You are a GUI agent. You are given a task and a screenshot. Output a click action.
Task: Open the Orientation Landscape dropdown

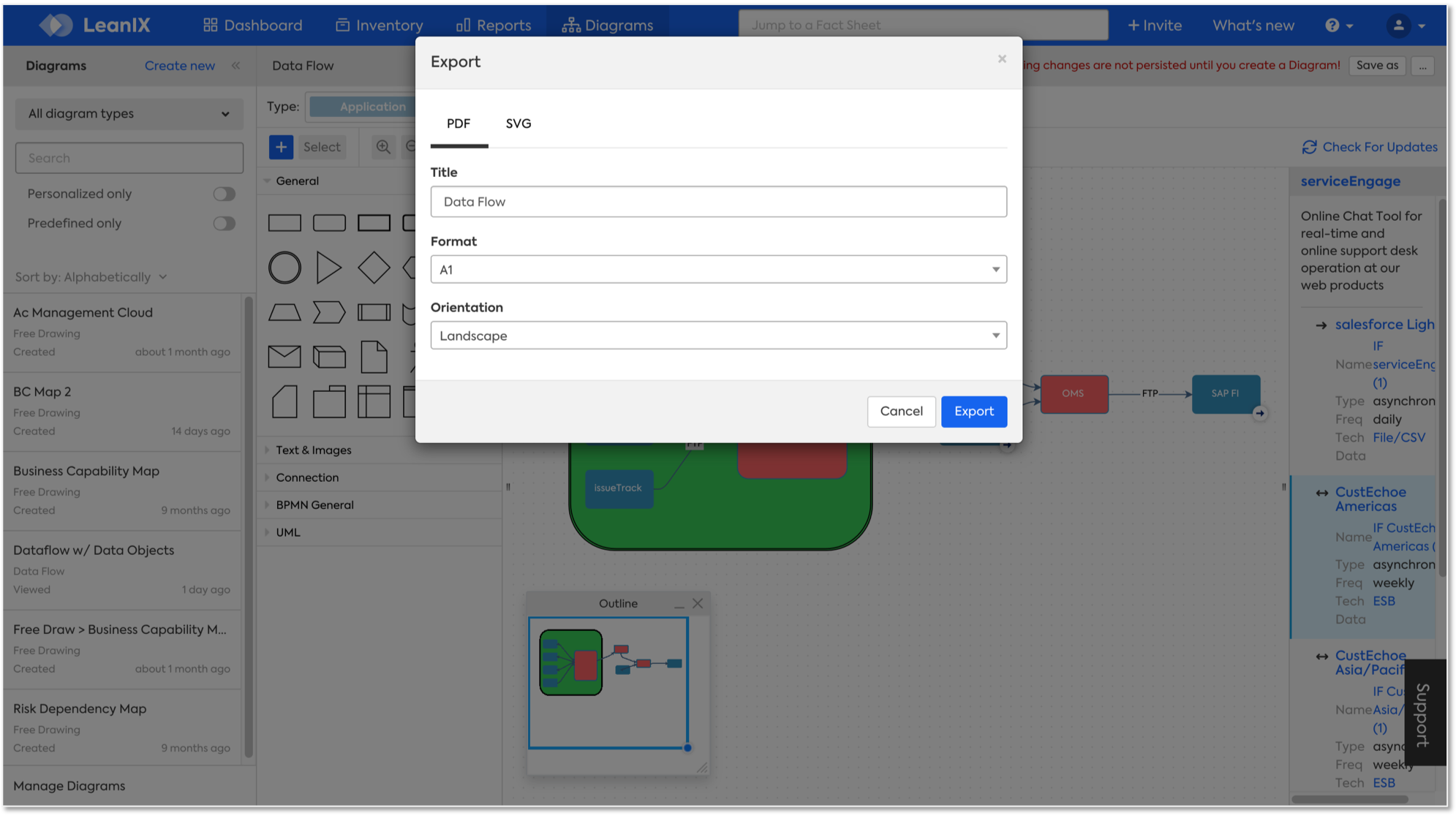(x=718, y=336)
